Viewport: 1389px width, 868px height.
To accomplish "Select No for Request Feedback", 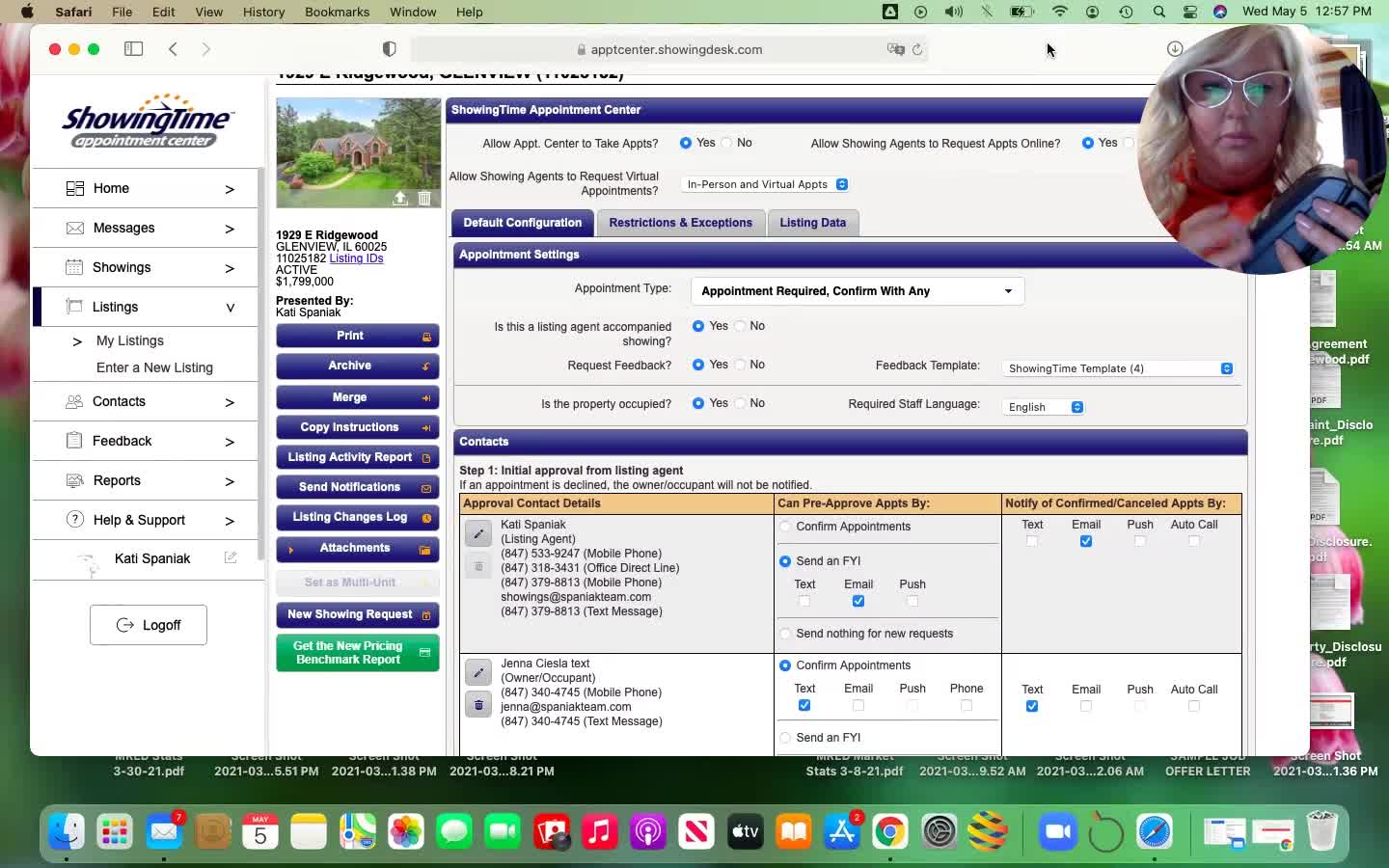I will (740, 365).
